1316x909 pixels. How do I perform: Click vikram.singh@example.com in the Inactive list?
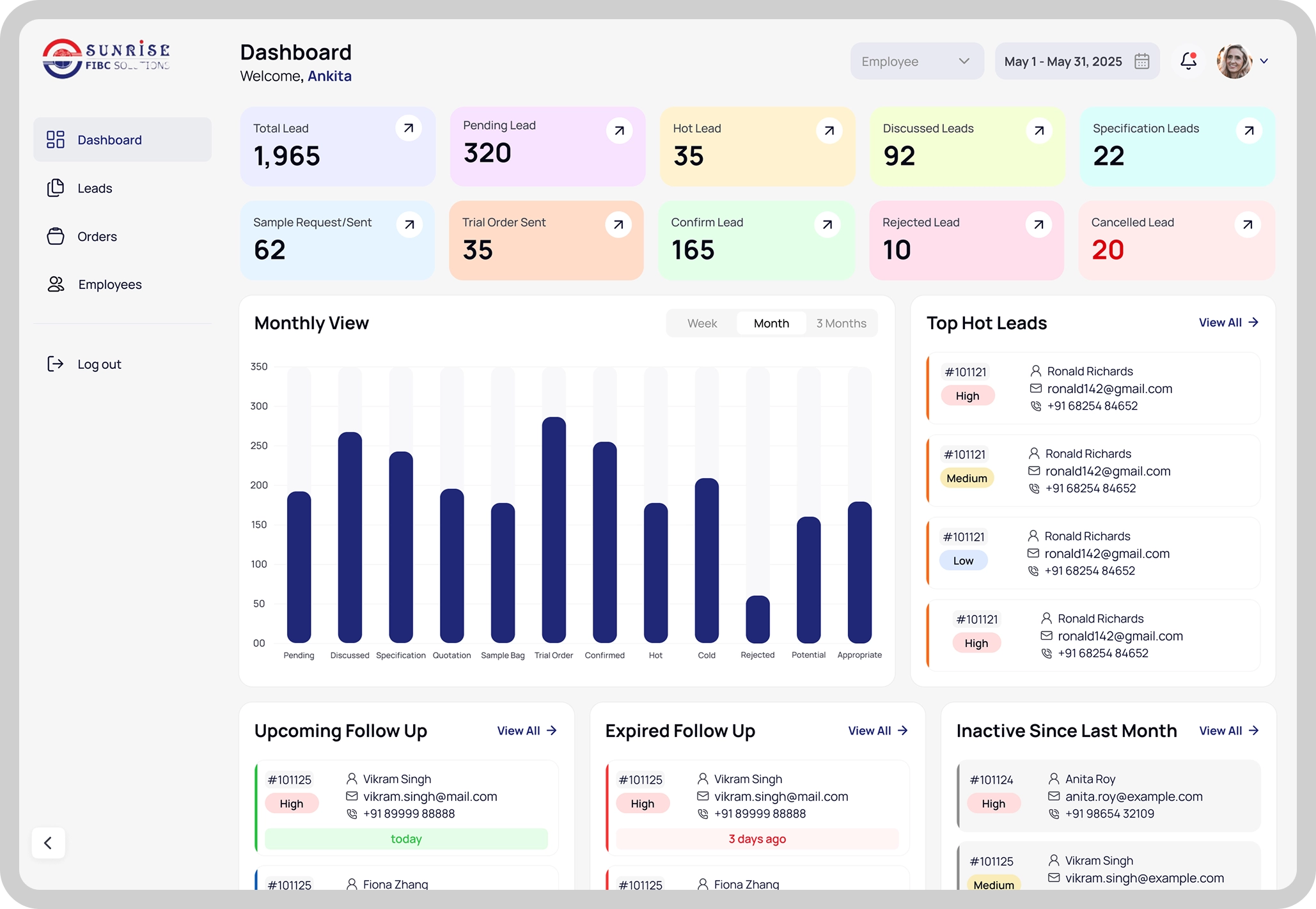[x=1145, y=878]
